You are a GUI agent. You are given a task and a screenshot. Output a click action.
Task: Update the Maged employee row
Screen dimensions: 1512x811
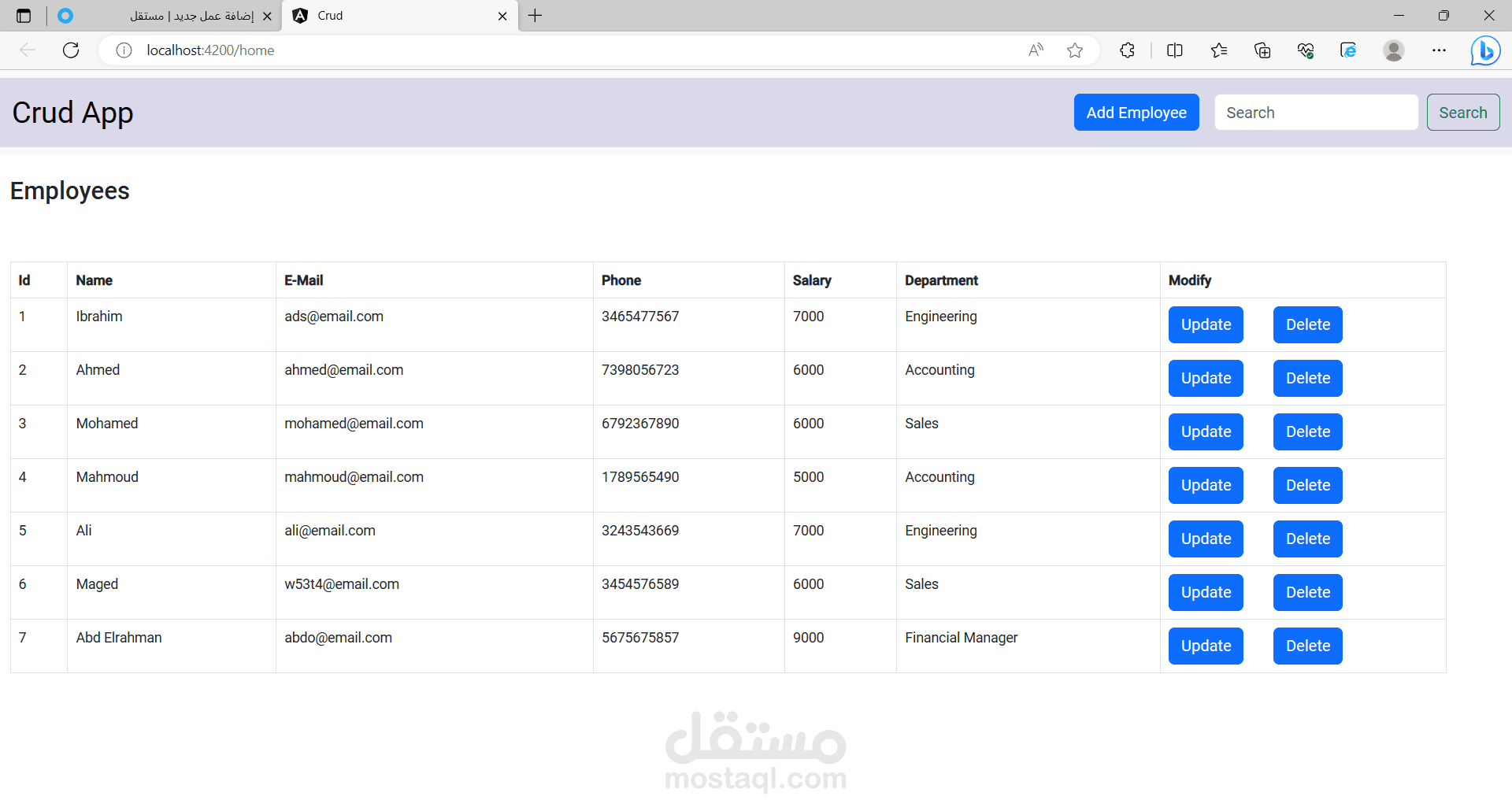coord(1206,592)
